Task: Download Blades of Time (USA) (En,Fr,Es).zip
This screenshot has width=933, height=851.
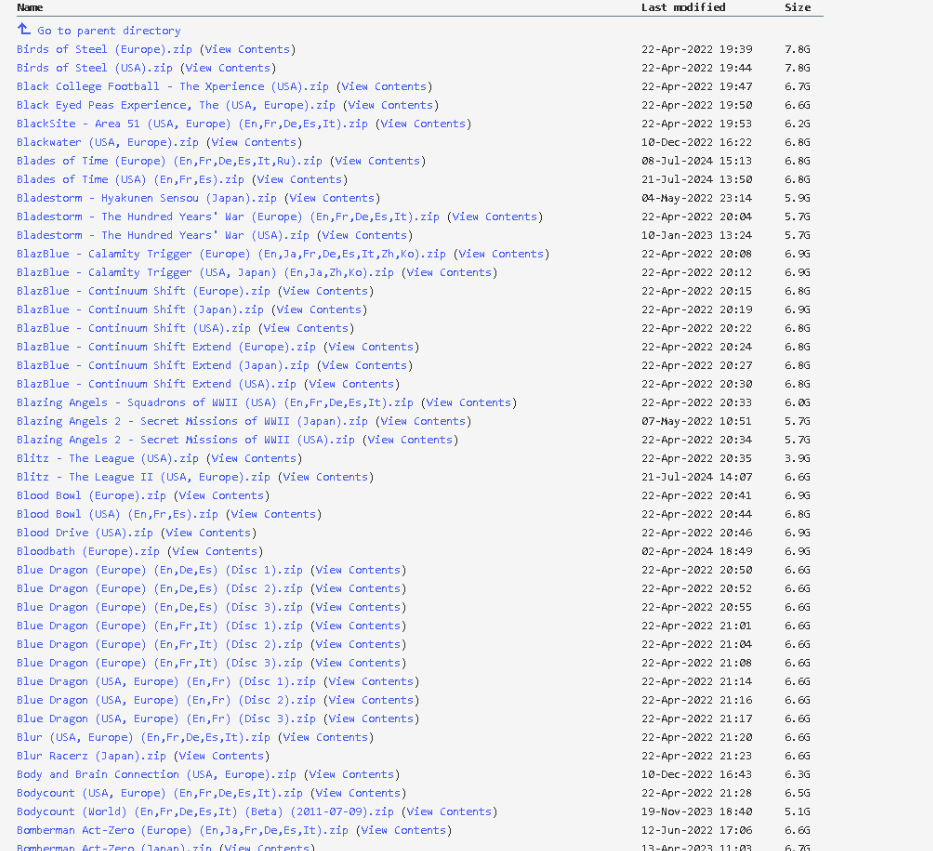Action: [x=130, y=179]
